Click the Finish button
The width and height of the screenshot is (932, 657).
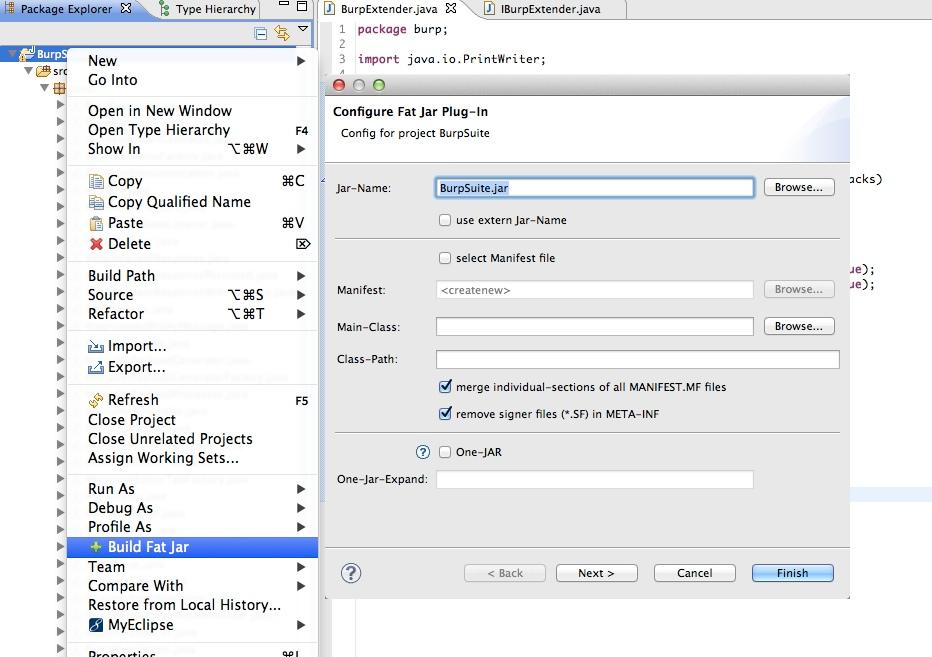(x=792, y=573)
